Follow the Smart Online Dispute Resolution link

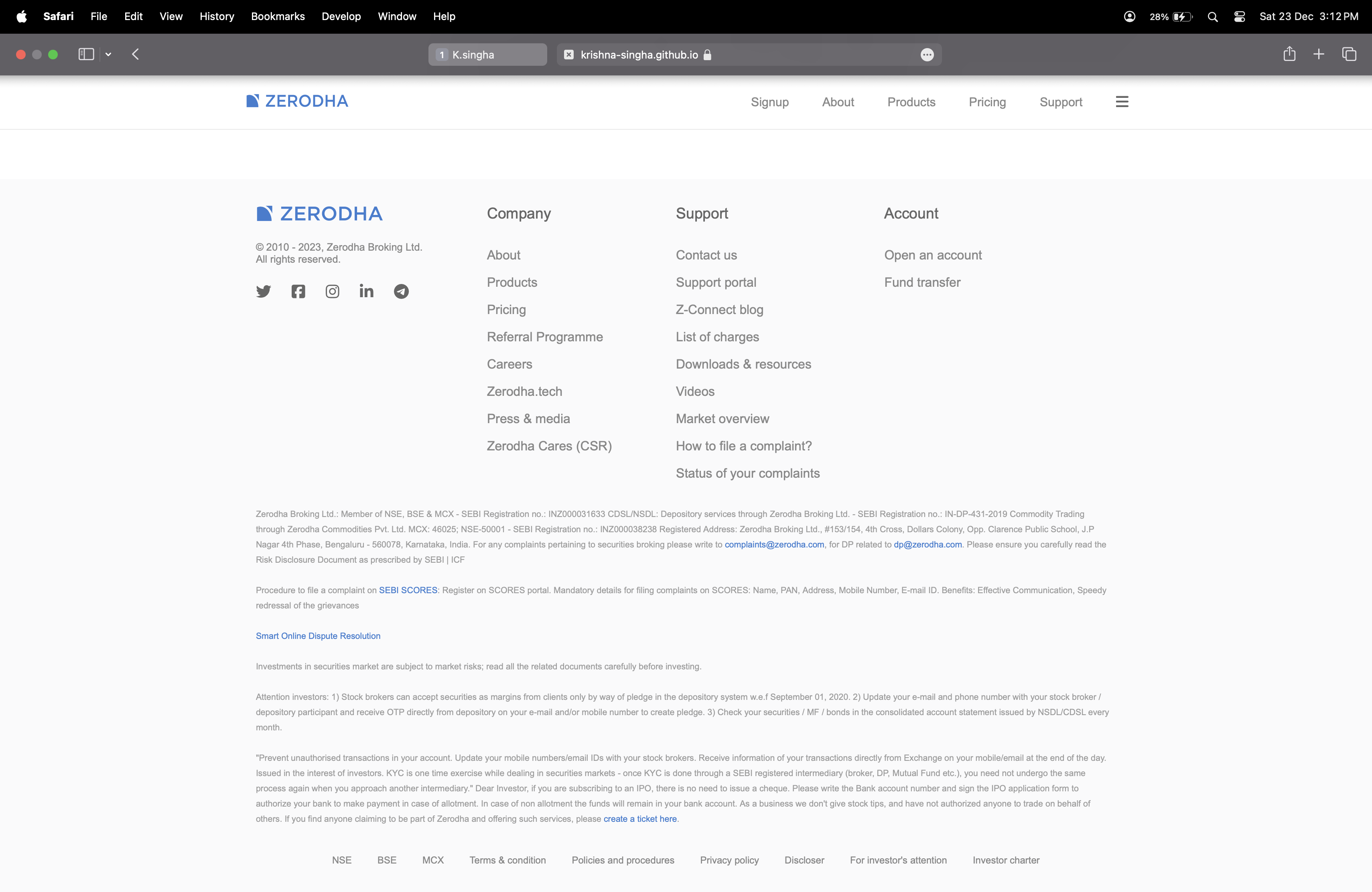(x=318, y=636)
